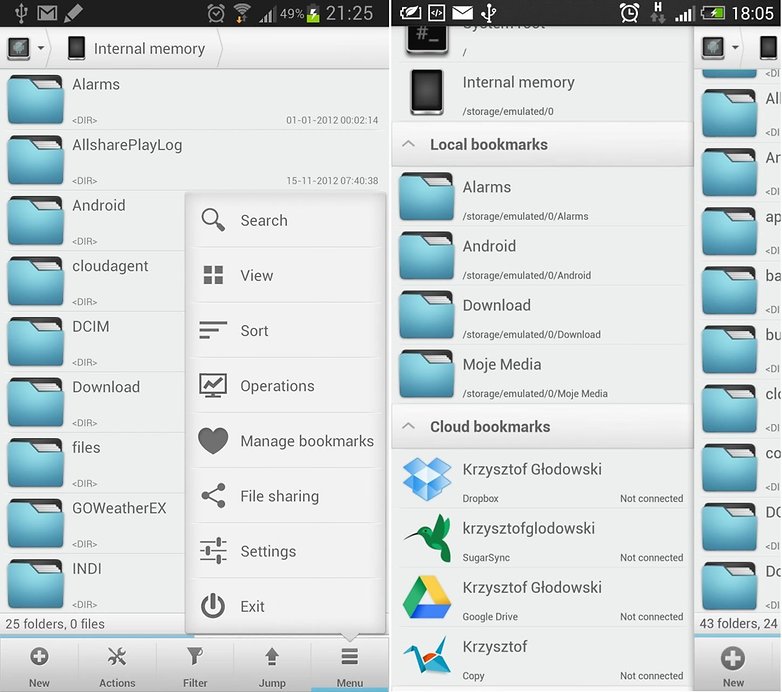This screenshot has width=782, height=692.
Task: Click the alarm icon in left status bar
Action: tap(216, 13)
